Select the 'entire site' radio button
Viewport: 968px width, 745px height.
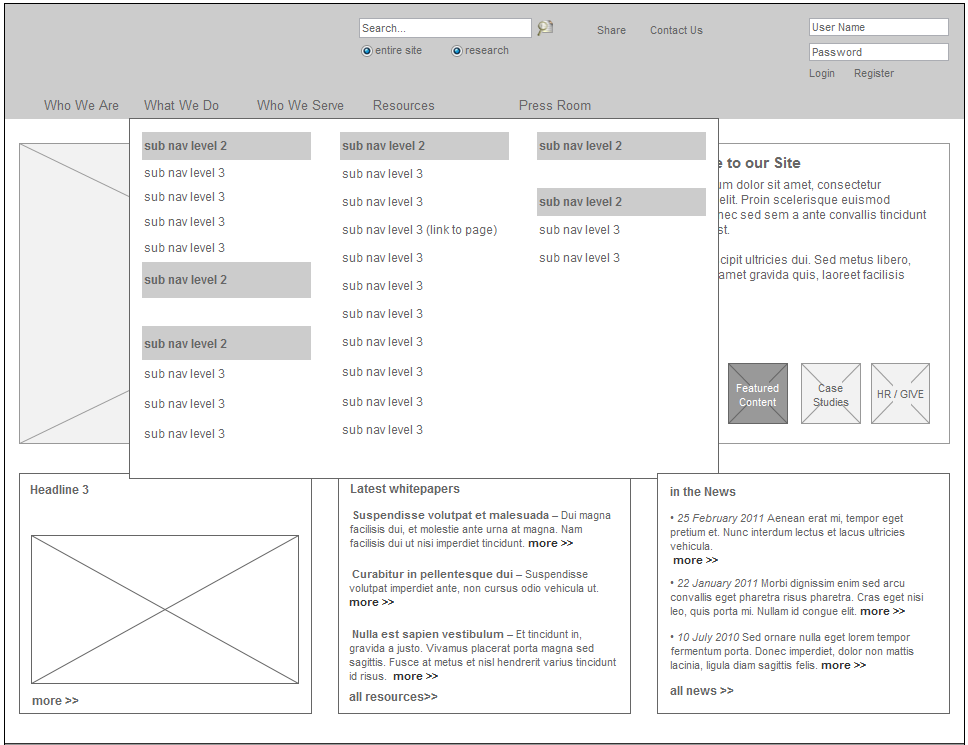coord(367,51)
